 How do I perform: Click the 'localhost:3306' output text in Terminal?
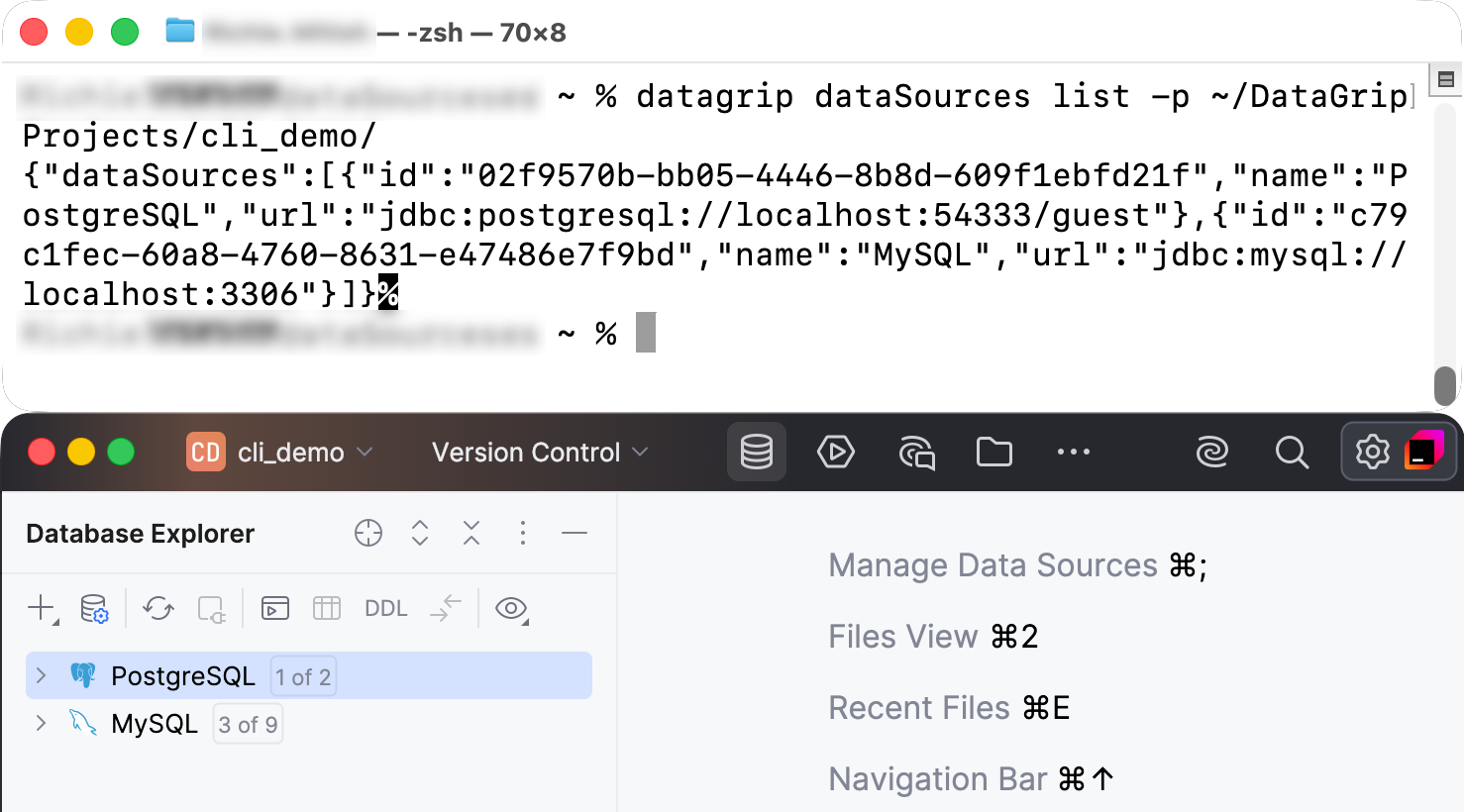(x=160, y=294)
